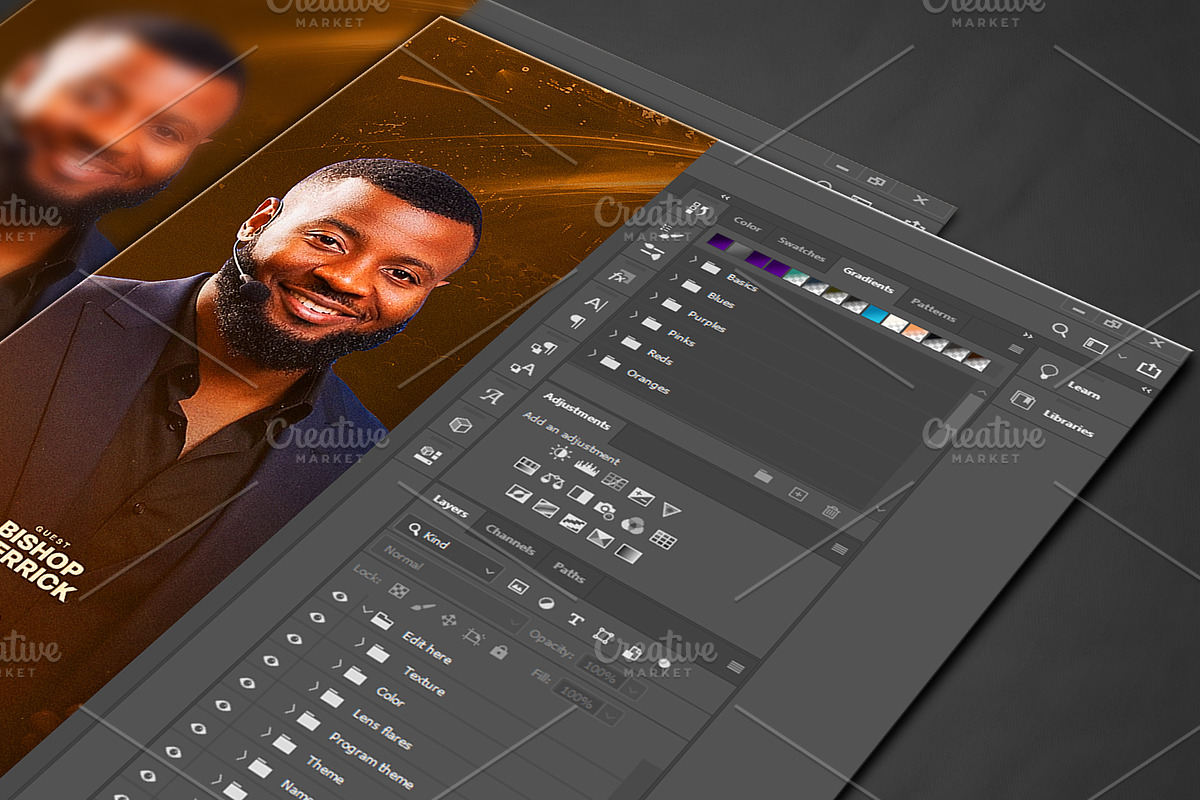Open the Character panel icon (A|)

(x=596, y=304)
